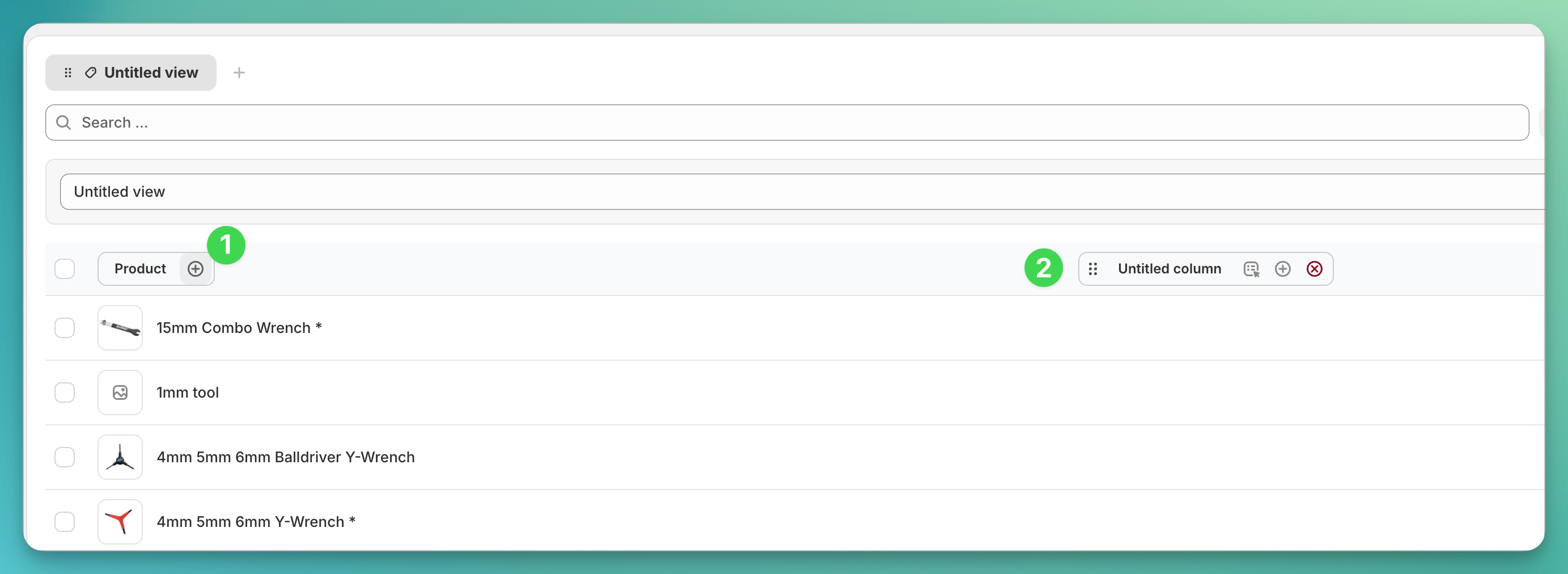Add a new view with the plus icon
The image size is (1568, 574).
click(239, 73)
